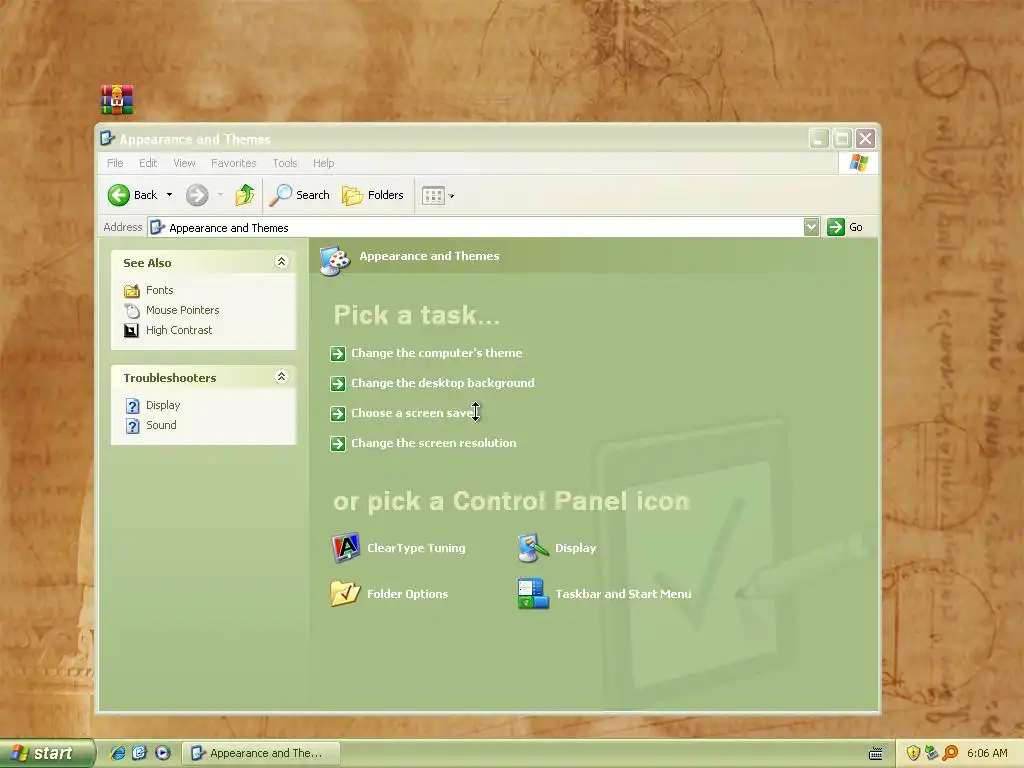The image size is (1024, 768).
Task: Open the Display control panel icon
Action: (533, 548)
